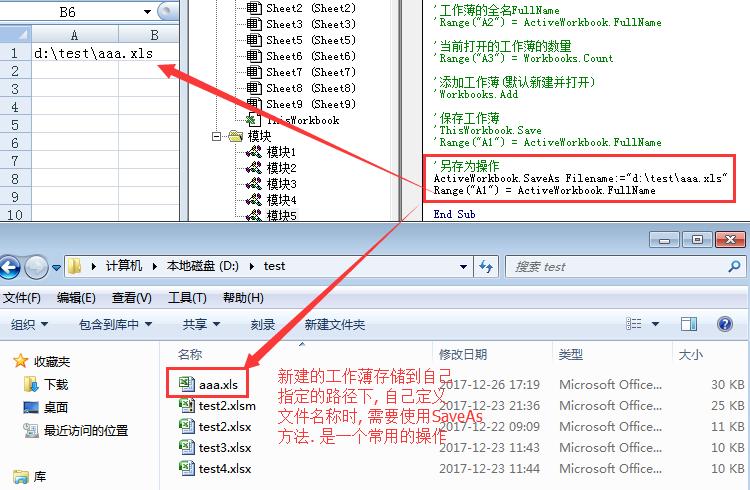Open 桌面 in the navigation pane
The width and height of the screenshot is (750, 490).
[56, 407]
